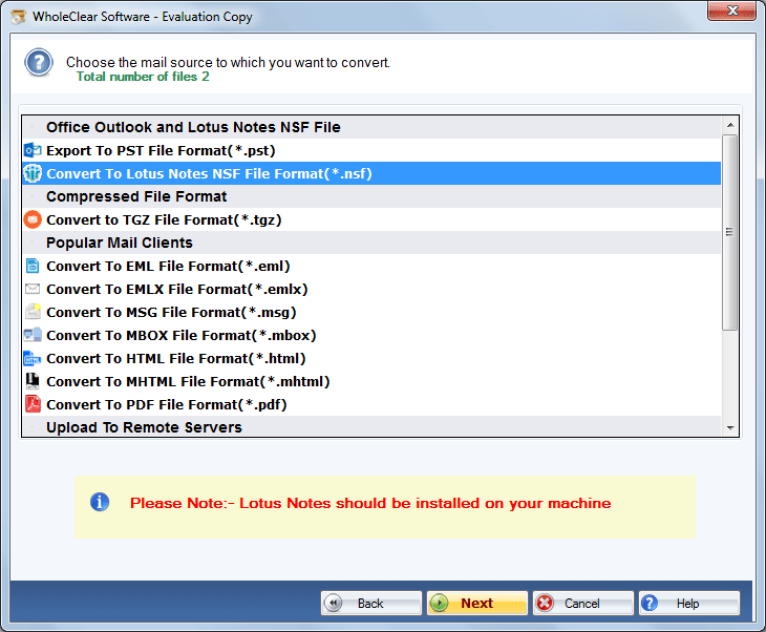Click the MHTML file format icon
766x632 pixels.
coord(32,381)
